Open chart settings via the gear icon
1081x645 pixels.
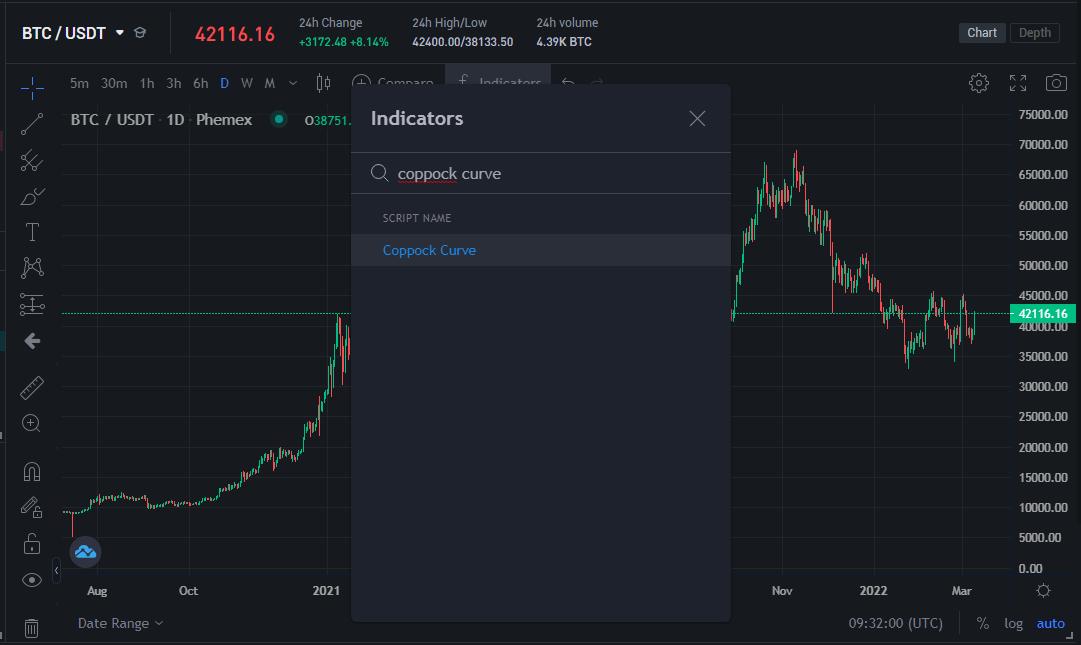pos(978,83)
